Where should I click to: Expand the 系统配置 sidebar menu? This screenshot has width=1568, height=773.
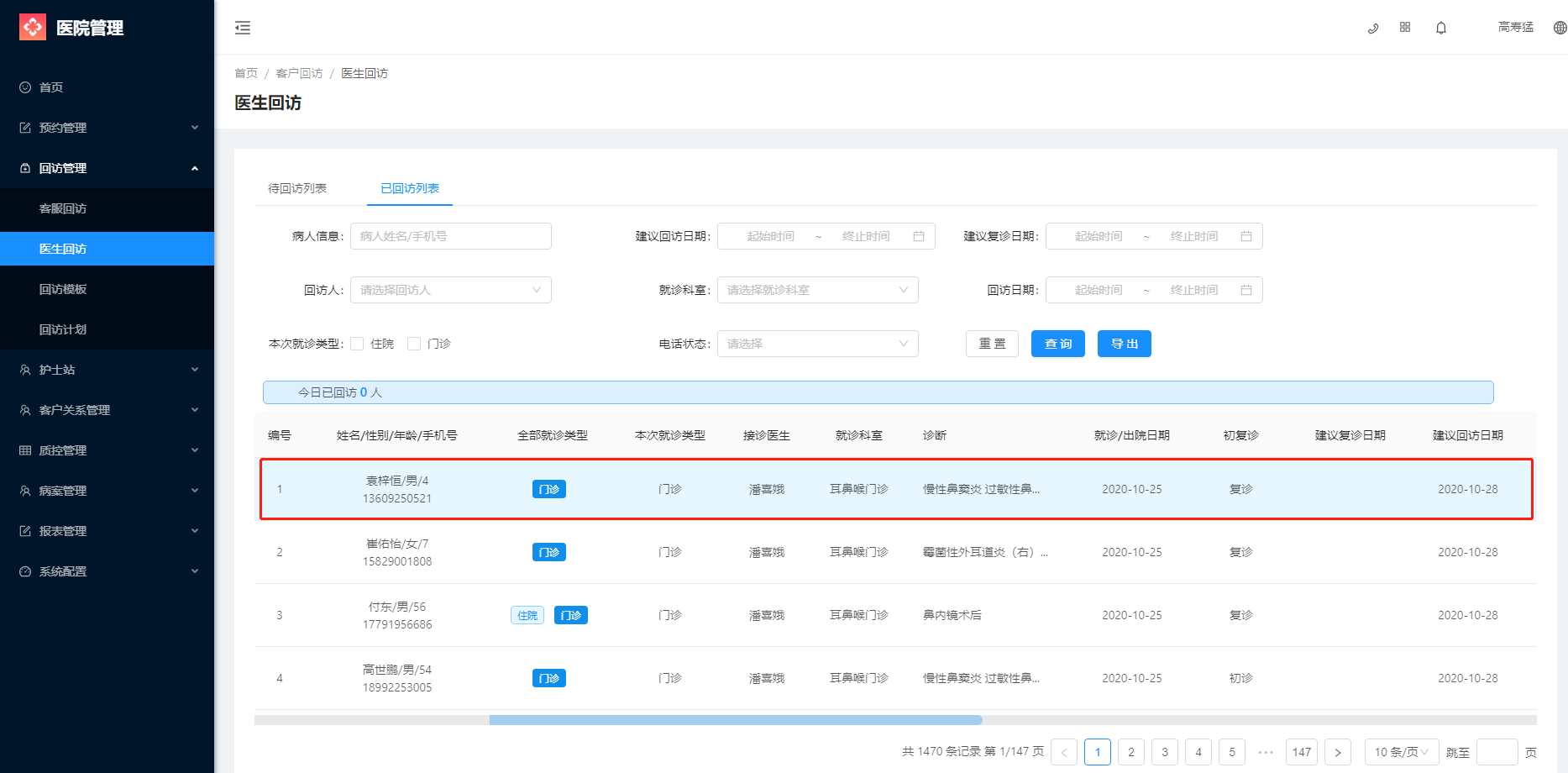tap(195, 571)
